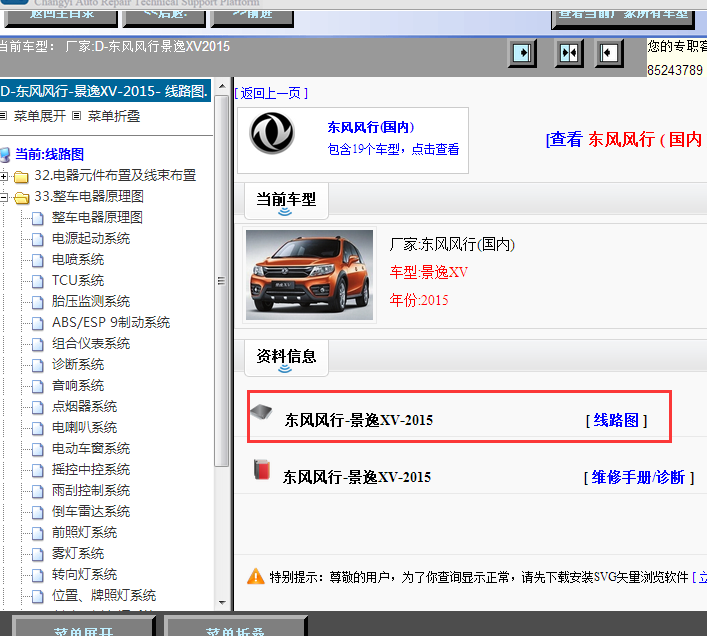Viewport: 707px width, 636px height.
Task: Open 胎压监测系统 tree item
Action: click(x=91, y=301)
